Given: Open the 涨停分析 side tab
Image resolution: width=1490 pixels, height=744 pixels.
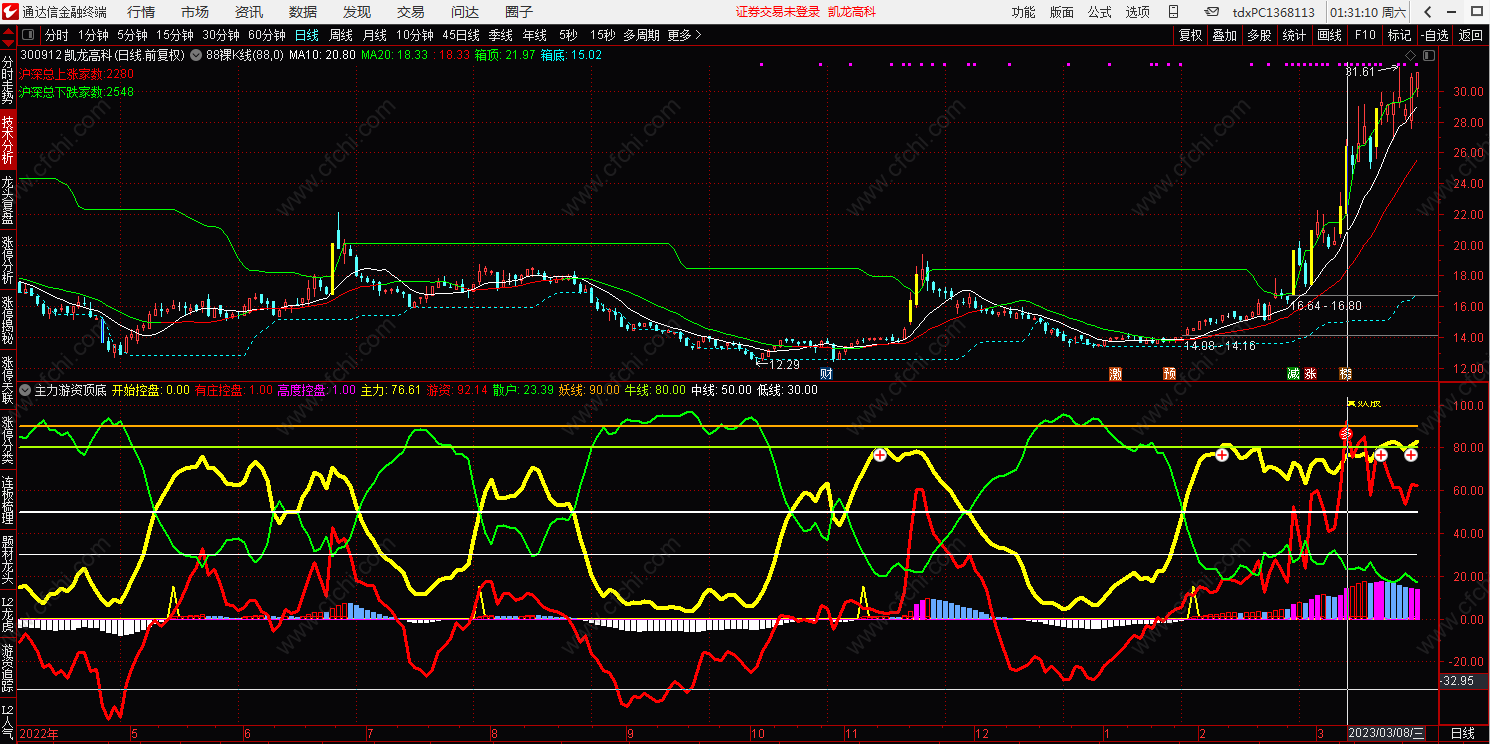Looking at the screenshot, I should click(8, 260).
